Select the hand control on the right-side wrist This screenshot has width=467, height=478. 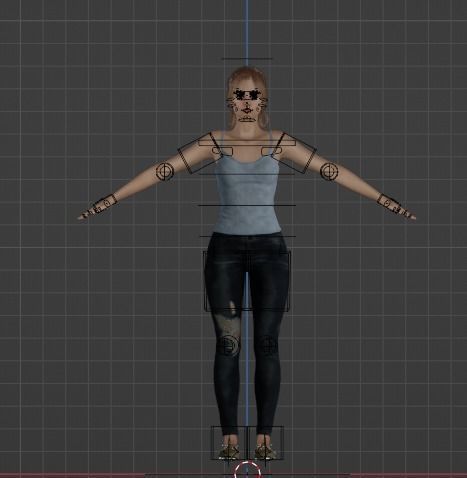click(x=389, y=203)
